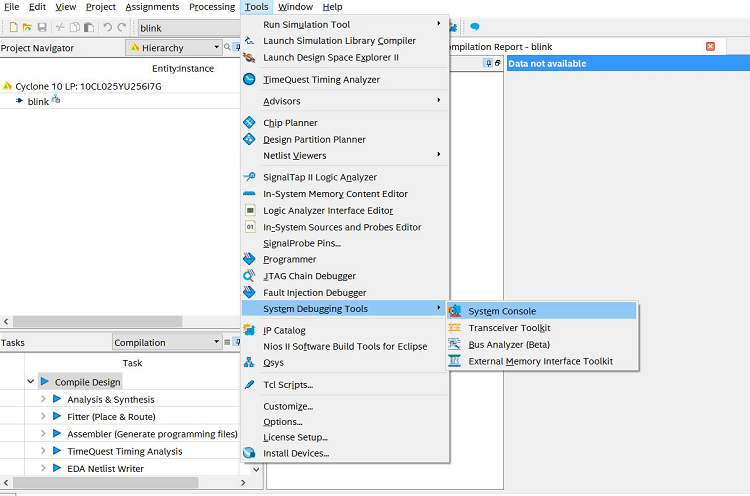
Task: Open the Compilation dropdown in Tasks panel
Action: 167,342
